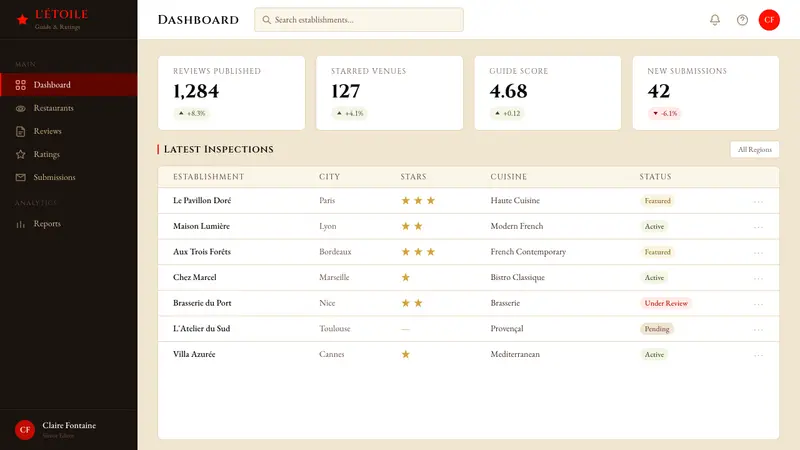Sort by City column header

(330, 177)
